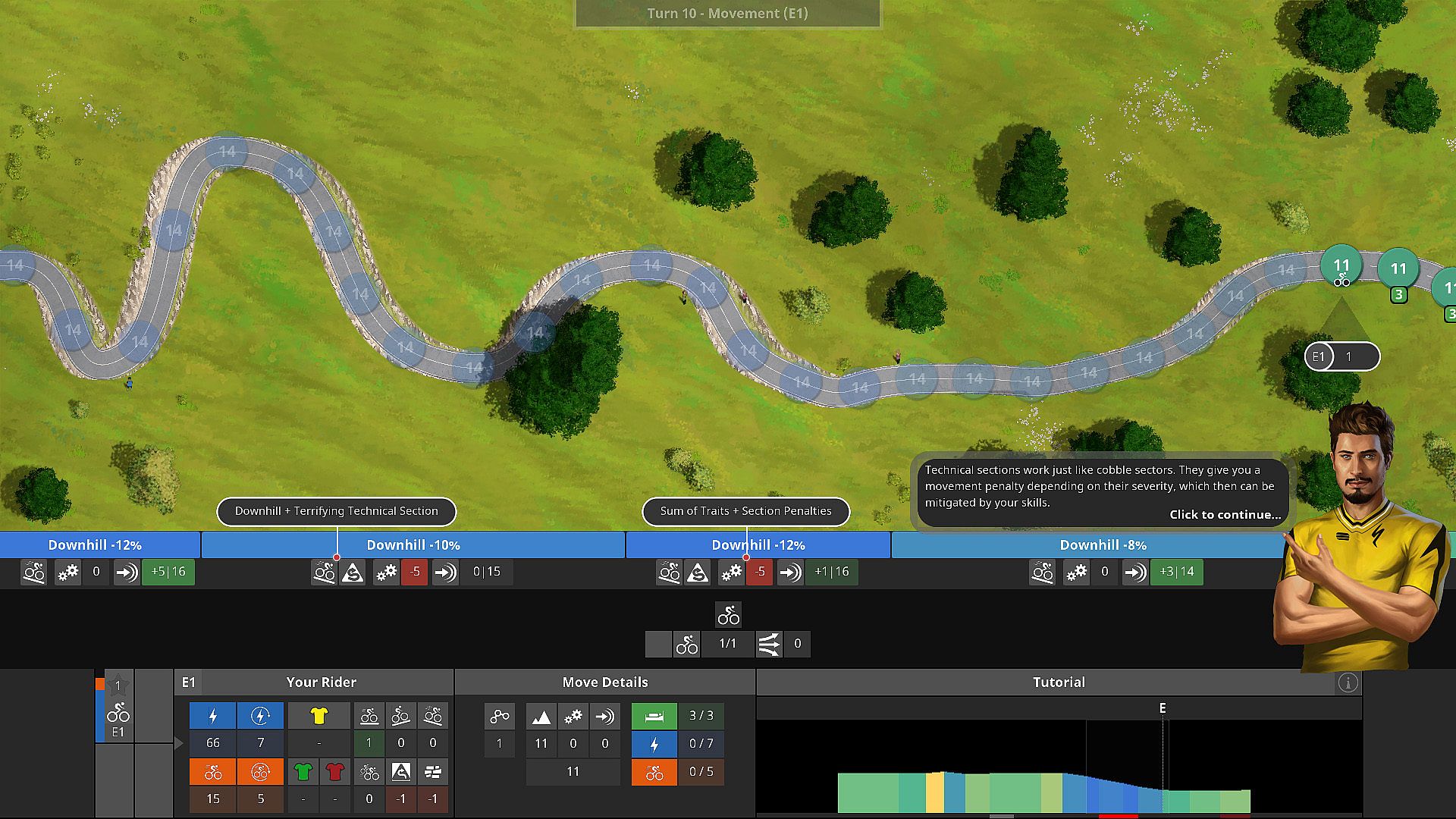This screenshot has width=1456, height=819.
Task: Click the cobblestone trait icon
Action: point(433,772)
